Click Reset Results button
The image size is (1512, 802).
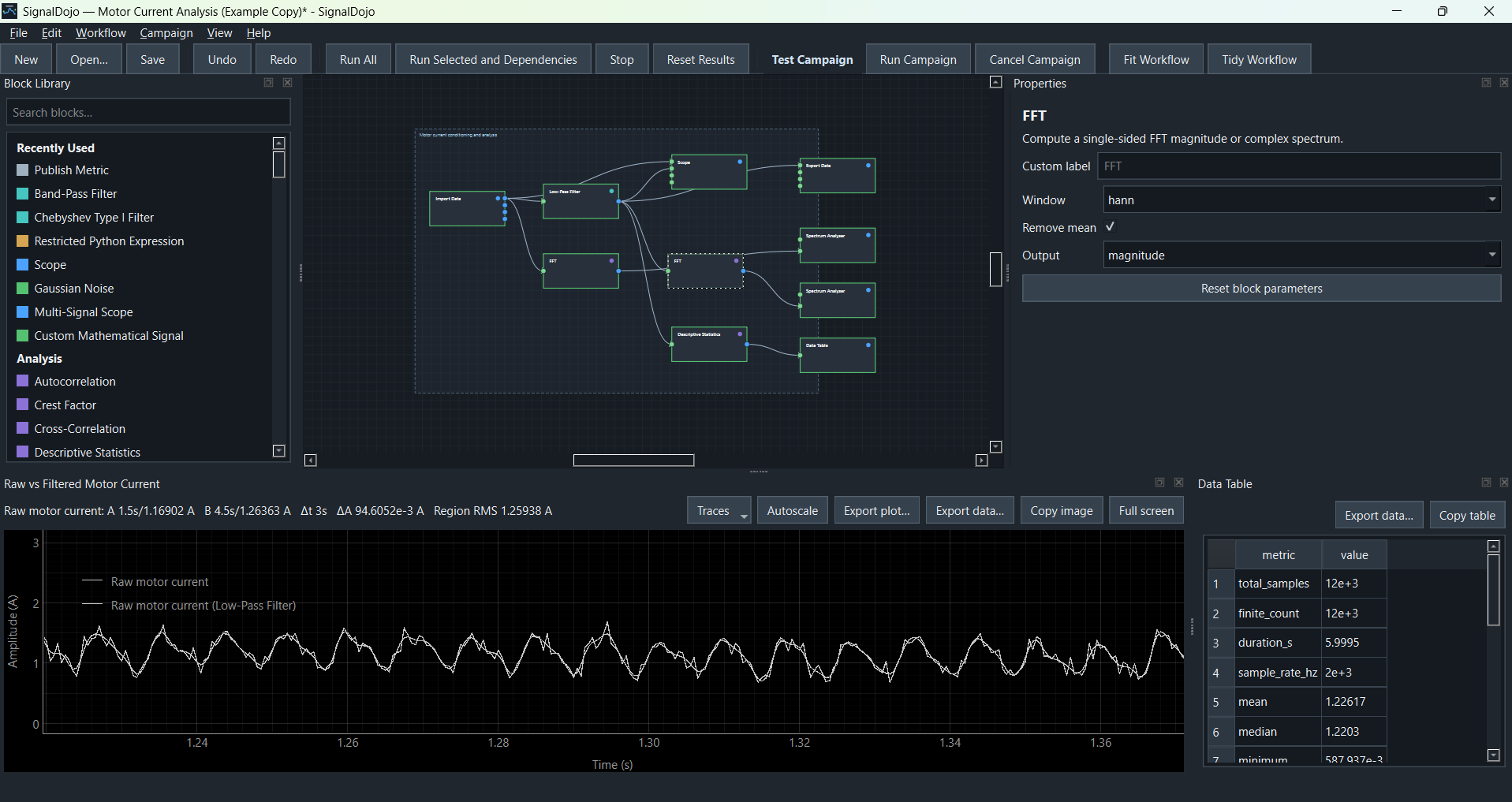700,60
